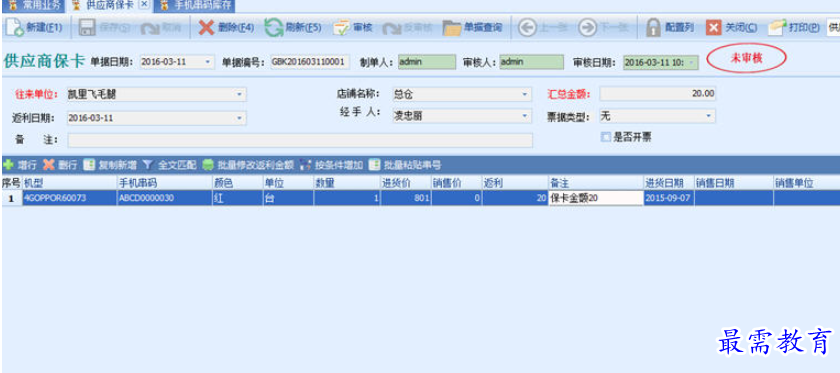Image resolution: width=840 pixels, height=373 pixels.
Task: Click the 保卡金额20 remark cell
Action: (x=596, y=198)
